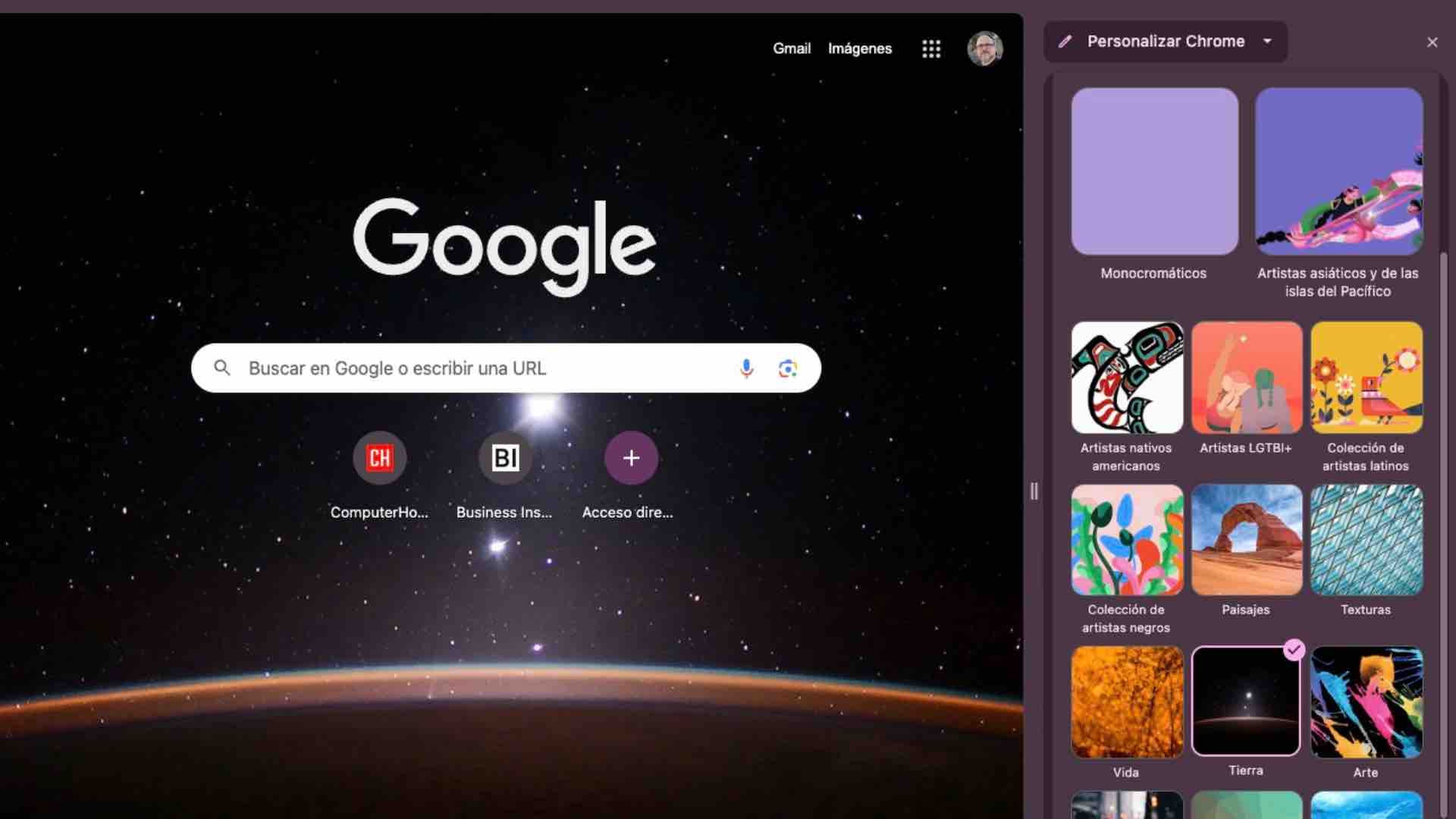Click the 'ComputerHo...' shortcut label
1456x819 pixels.
(379, 512)
